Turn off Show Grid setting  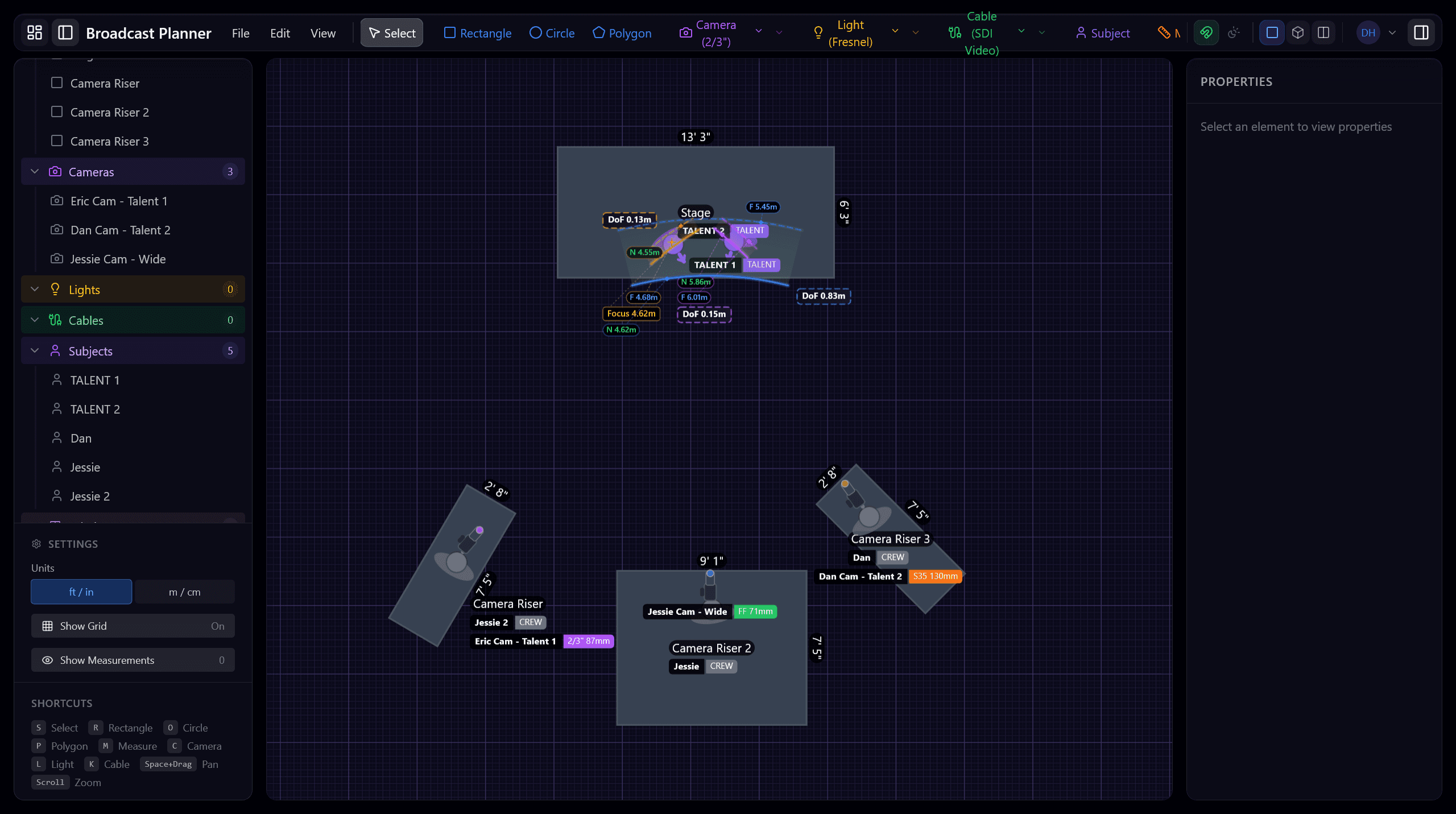click(x=133, y=626)
